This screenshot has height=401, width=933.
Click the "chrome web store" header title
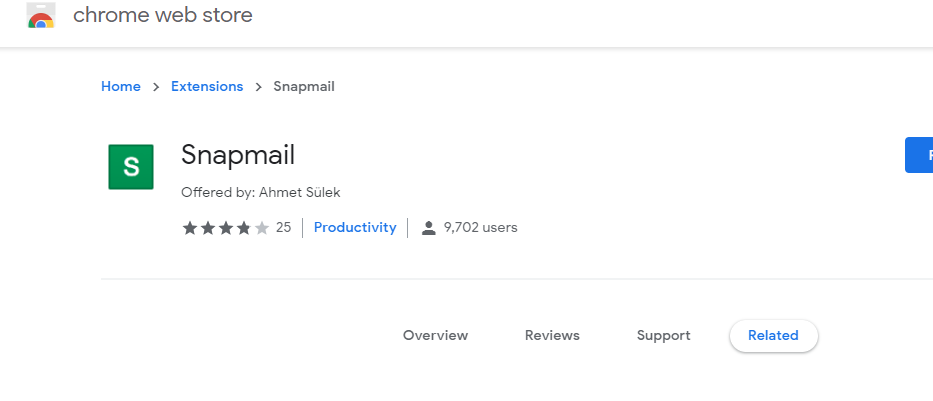point(163,15)
